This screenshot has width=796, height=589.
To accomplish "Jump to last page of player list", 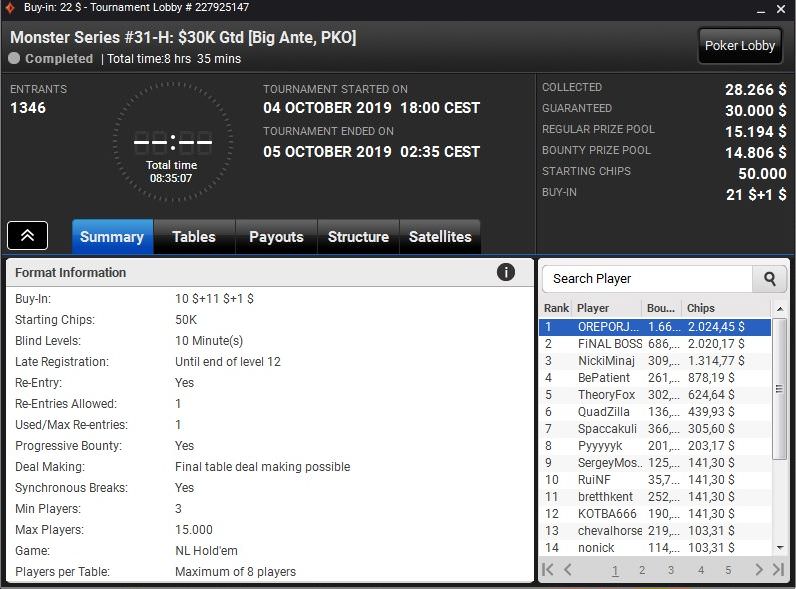I will (778, 570).
